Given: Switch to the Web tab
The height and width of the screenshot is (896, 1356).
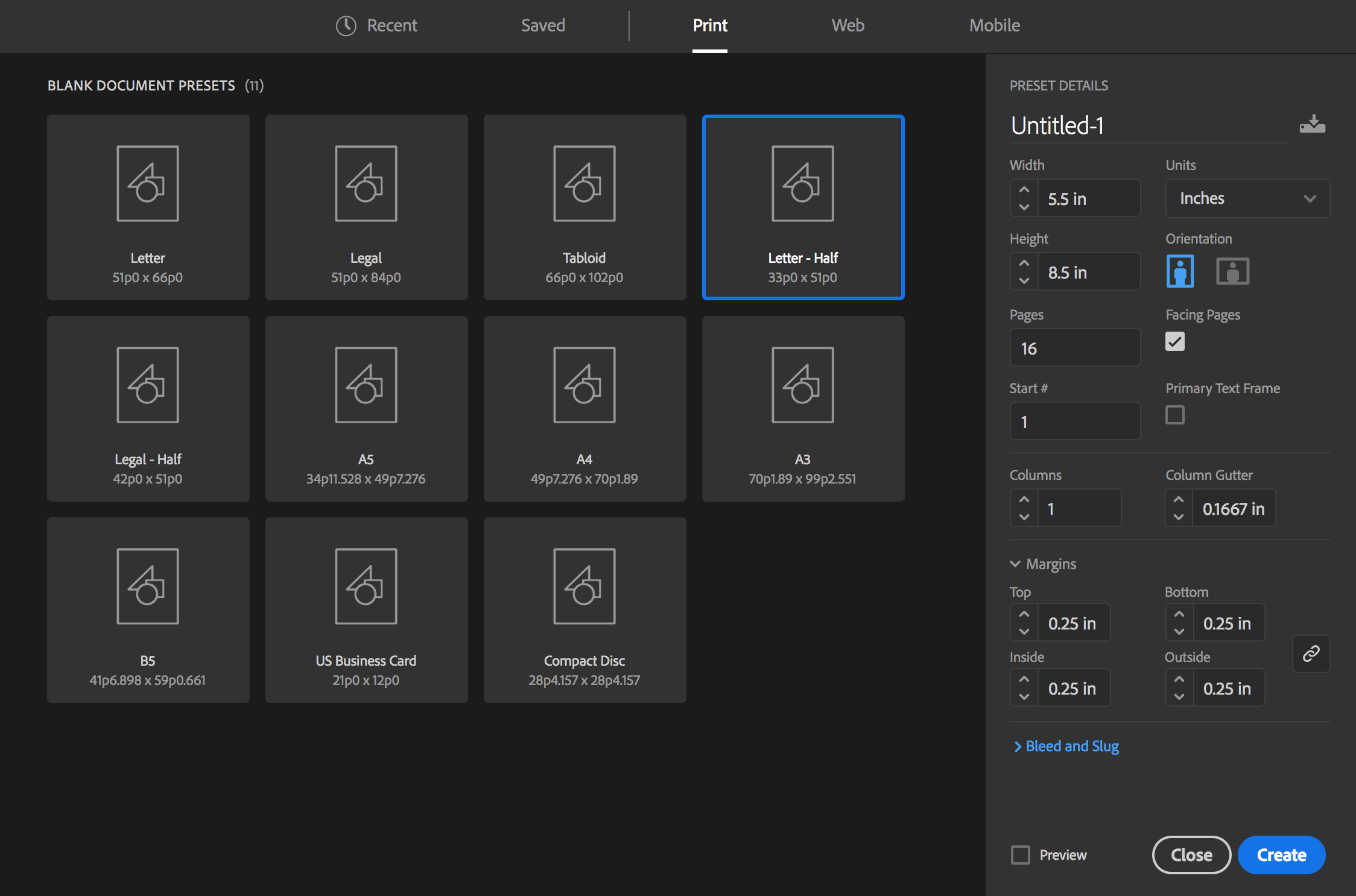Looking at the screenshot, I should [847, 25].
